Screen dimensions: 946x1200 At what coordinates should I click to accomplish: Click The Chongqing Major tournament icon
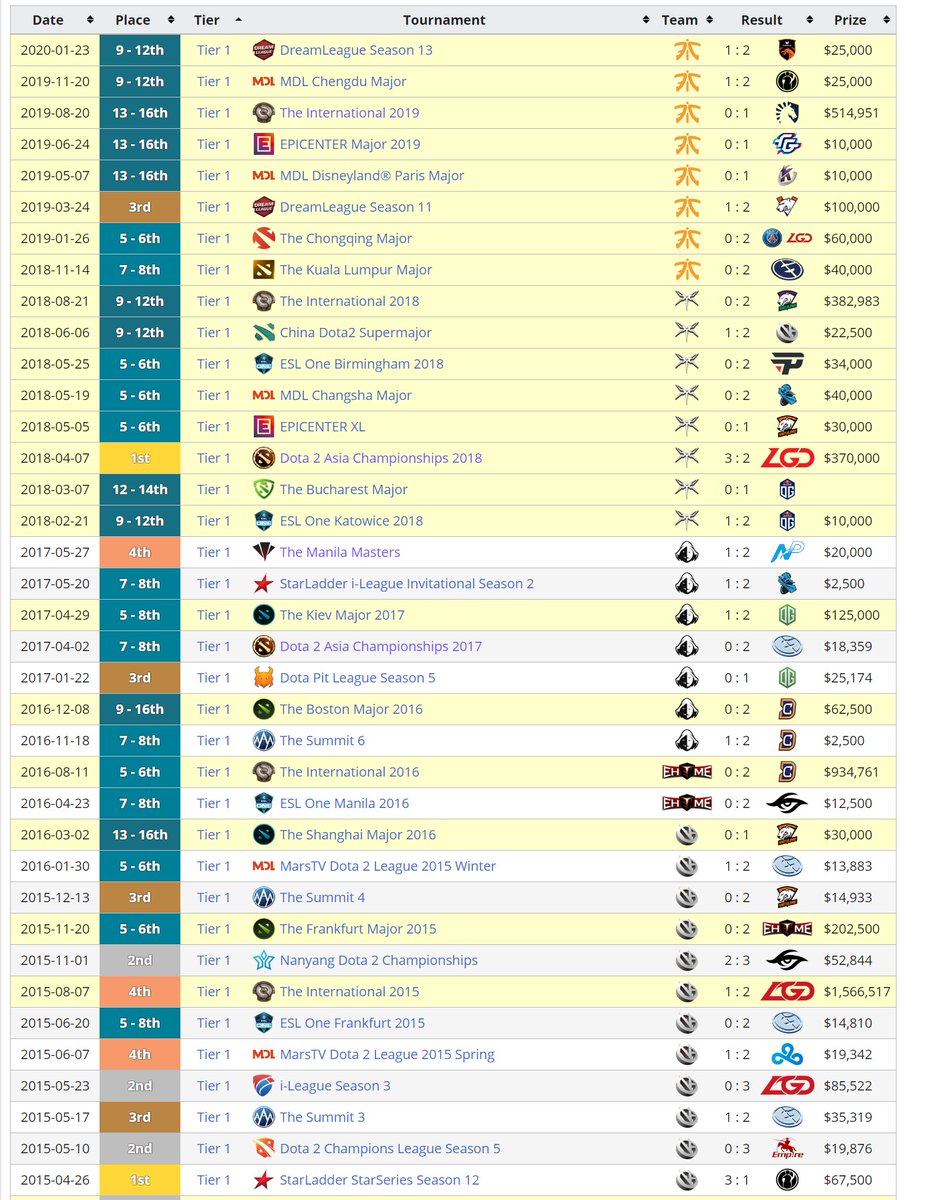point(263,238)
